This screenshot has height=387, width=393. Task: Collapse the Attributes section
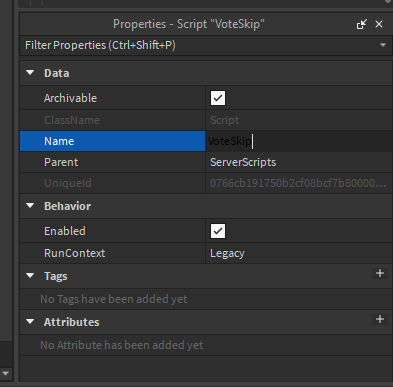click(x=30, y=322)
